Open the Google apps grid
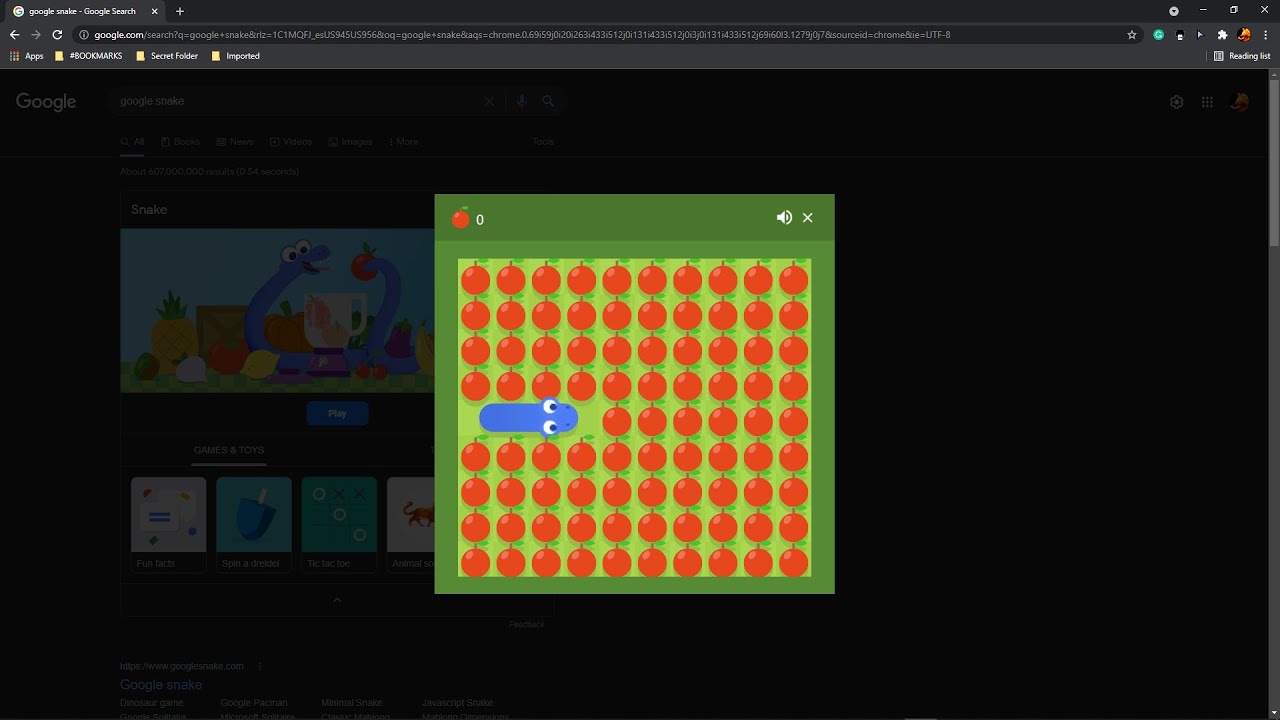 (1207, 102)
